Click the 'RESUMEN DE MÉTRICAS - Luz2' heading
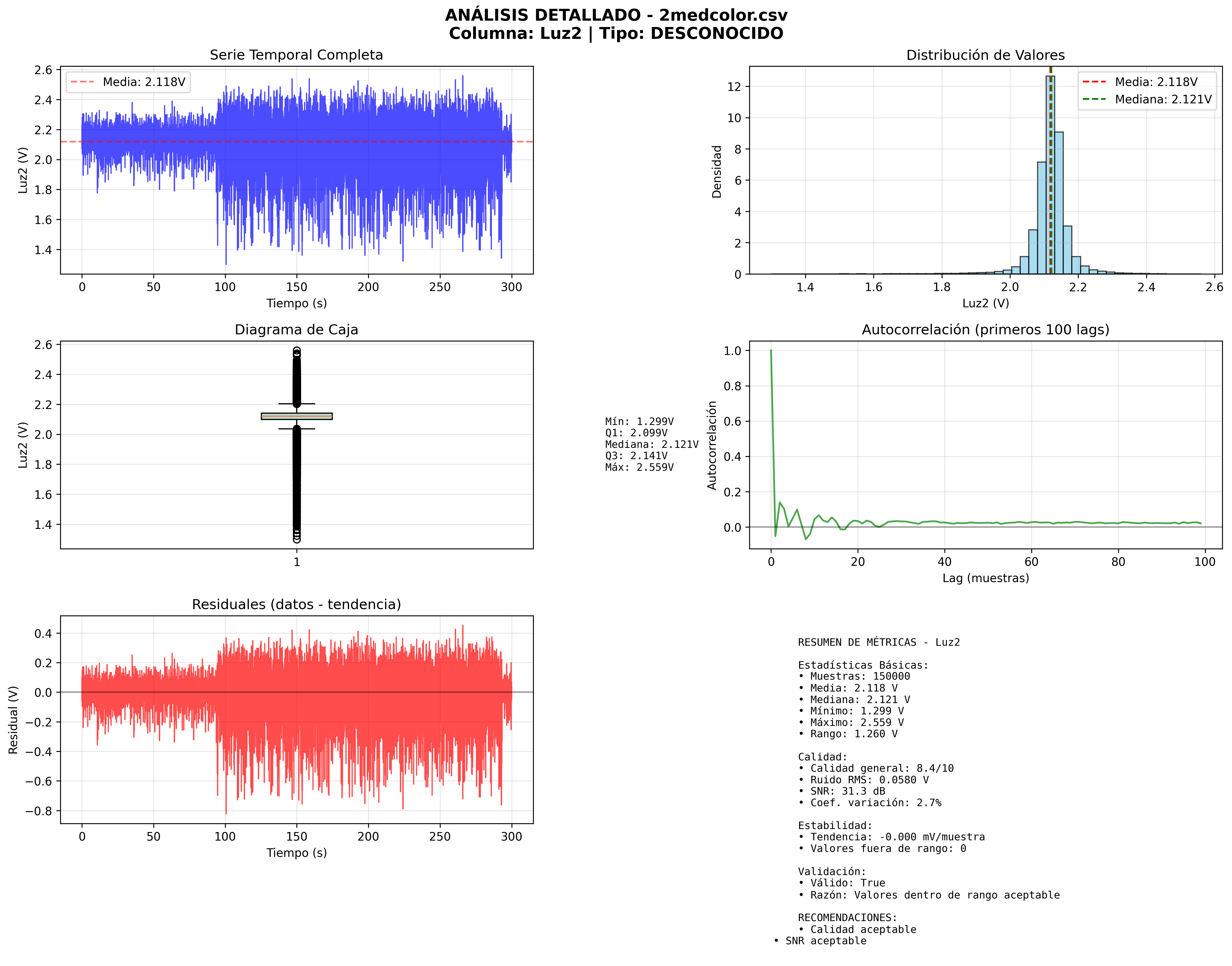Image resolution: width=1232 pixels, height=966 pixels. click(x=878, y=642)
